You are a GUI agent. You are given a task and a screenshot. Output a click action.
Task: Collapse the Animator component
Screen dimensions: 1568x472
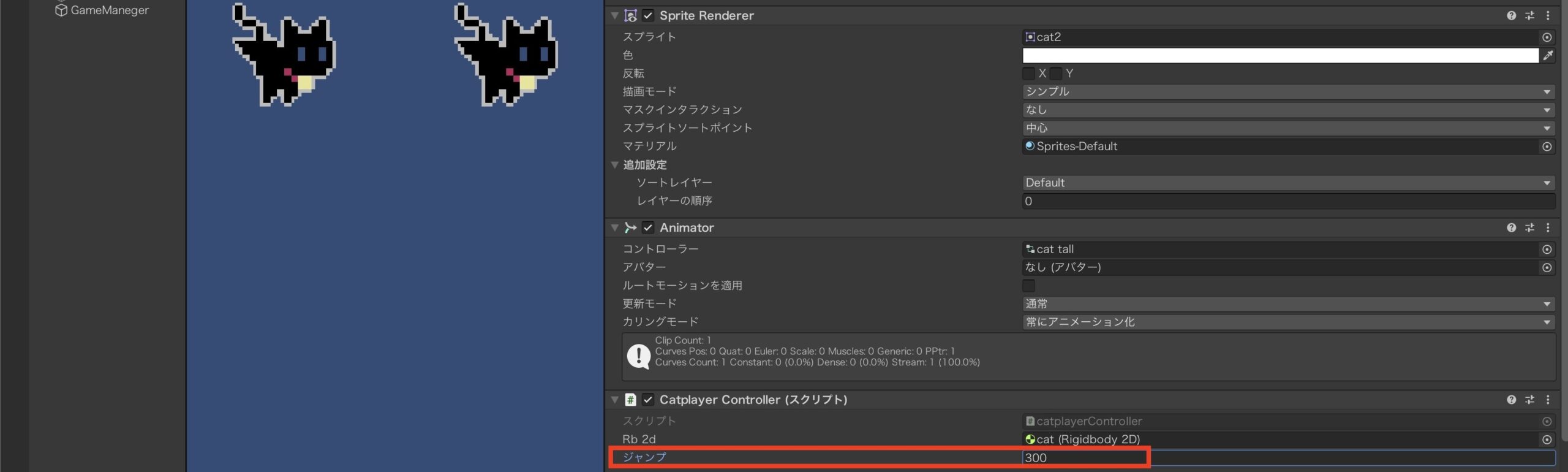(x=614, y=228)
